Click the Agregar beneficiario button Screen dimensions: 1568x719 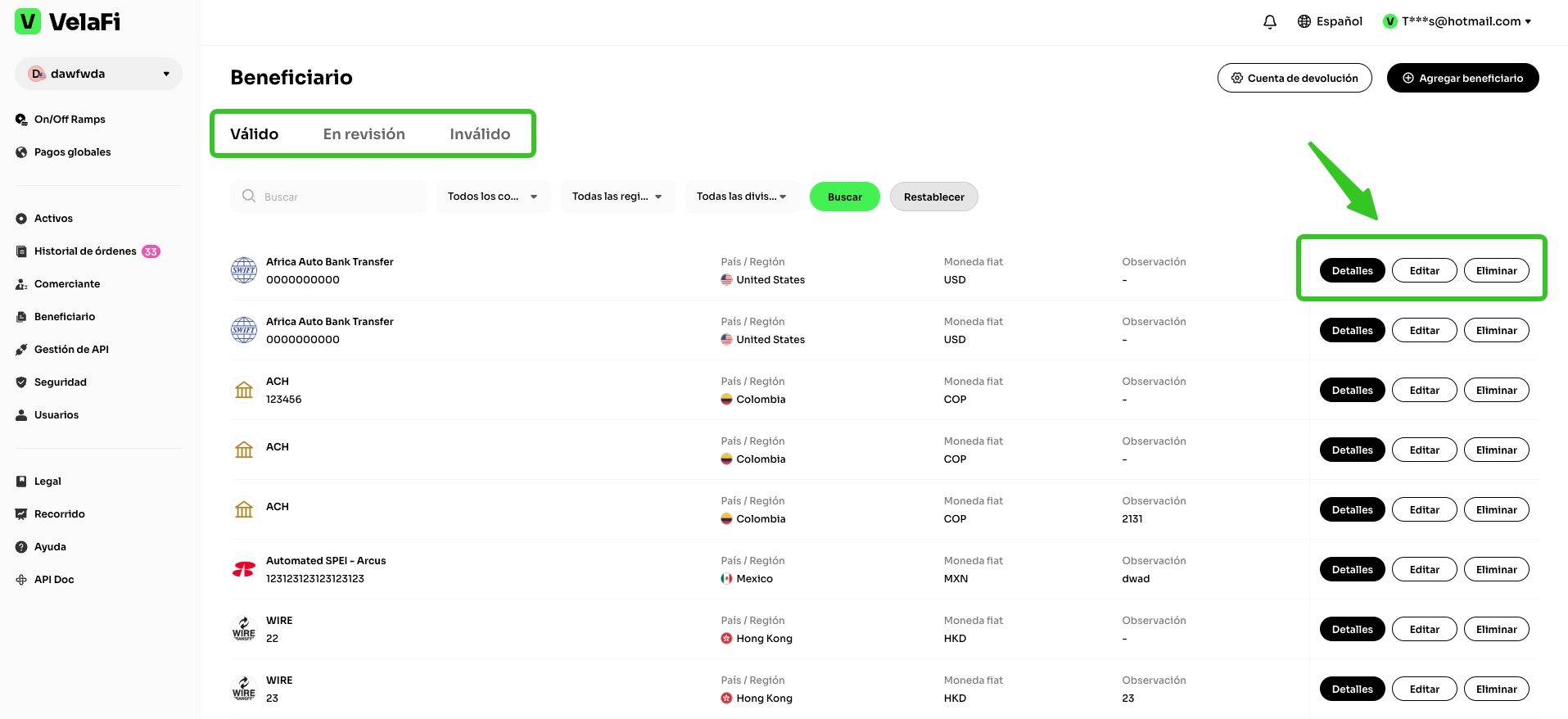[x=1462, y=79]
